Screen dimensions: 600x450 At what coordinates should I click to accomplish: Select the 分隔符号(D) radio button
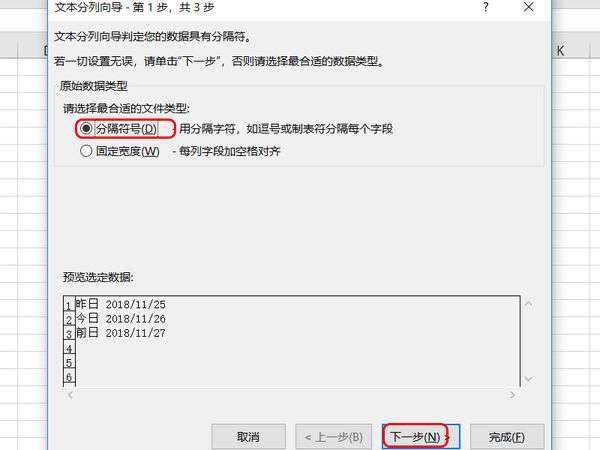point(86,128)
